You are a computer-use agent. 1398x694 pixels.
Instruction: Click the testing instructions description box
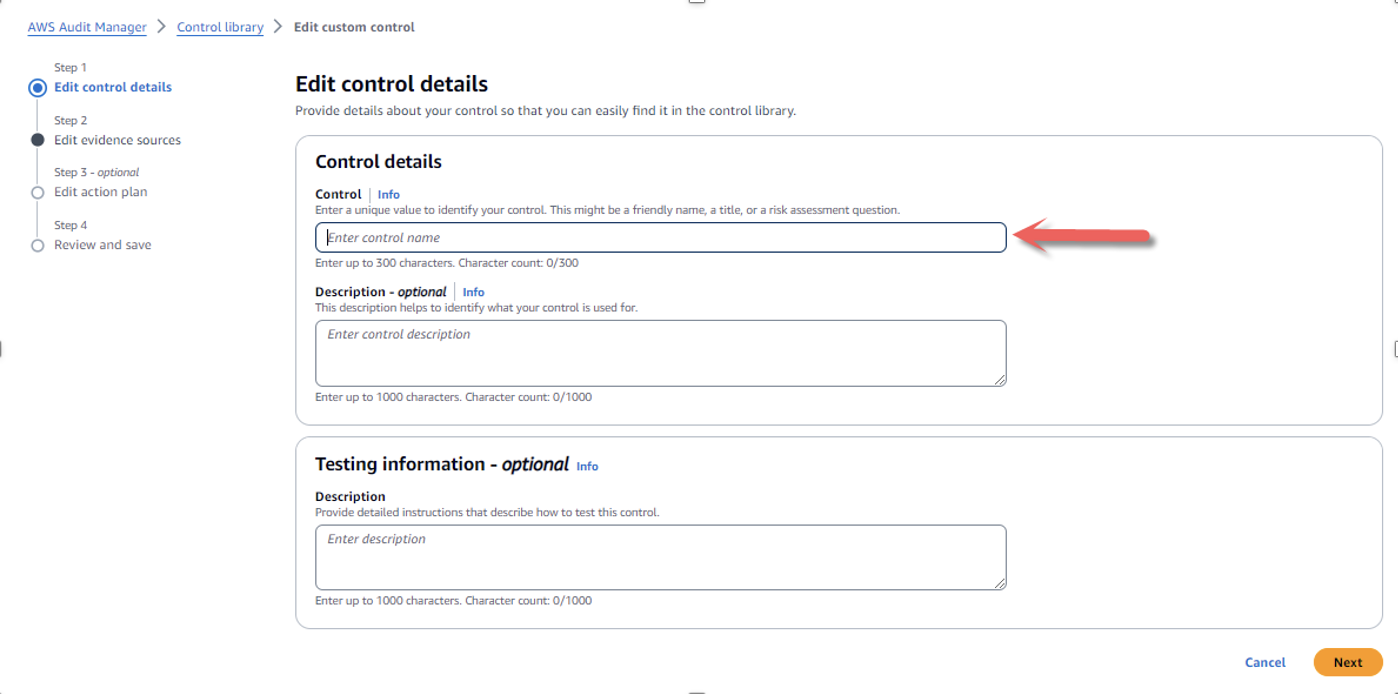point(660,556)
